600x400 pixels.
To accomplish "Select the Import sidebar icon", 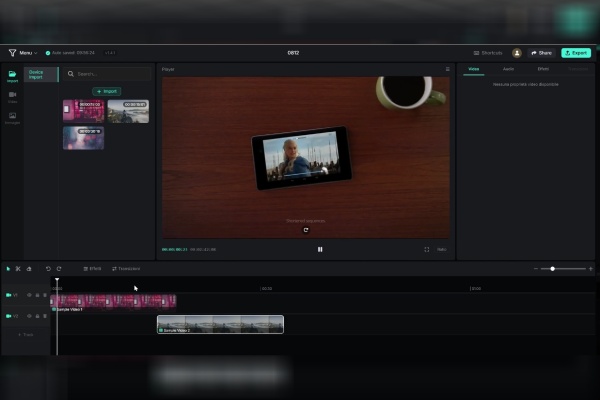I will coord(12,76).
